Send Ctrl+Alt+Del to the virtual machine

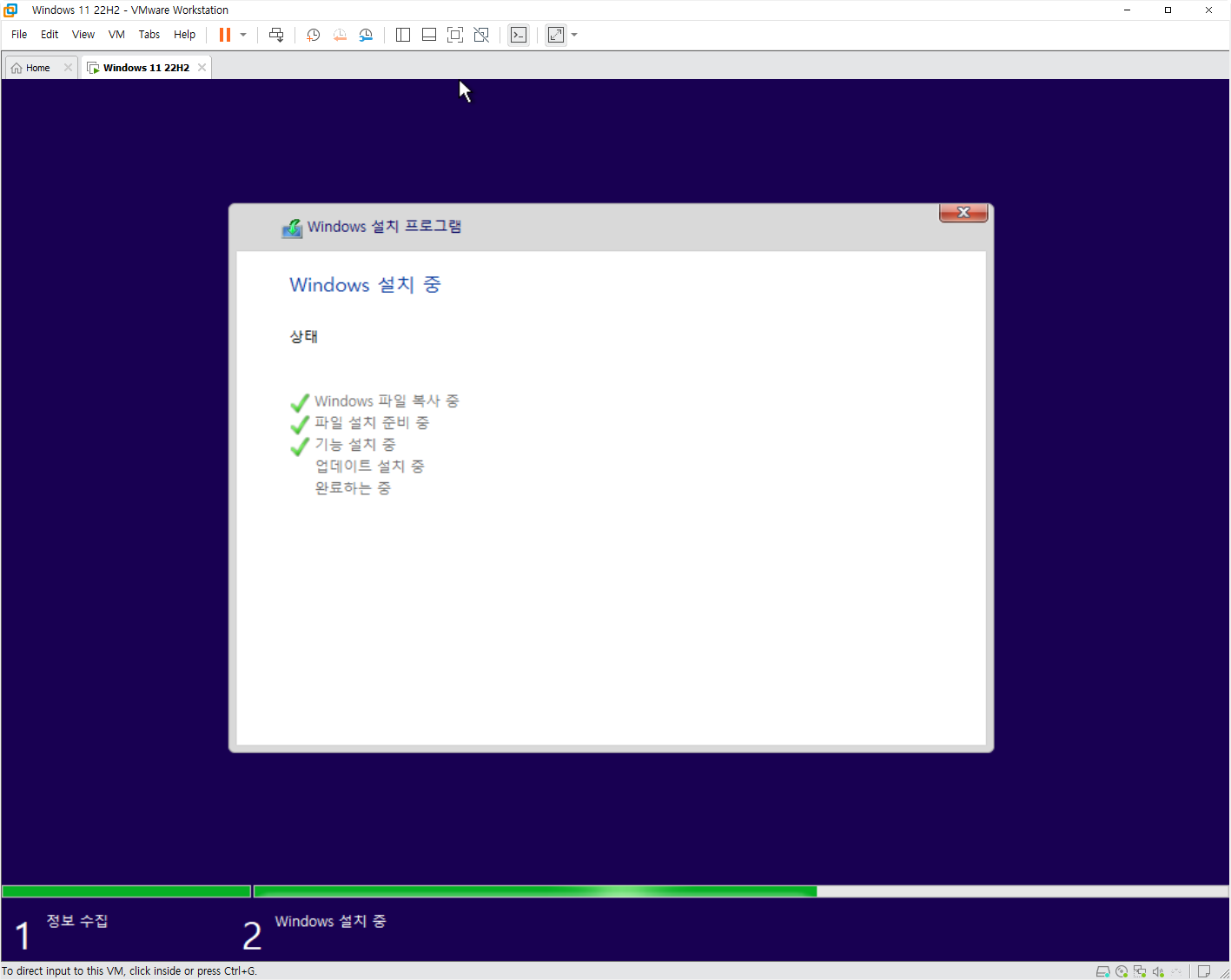(x=276, y=35)
